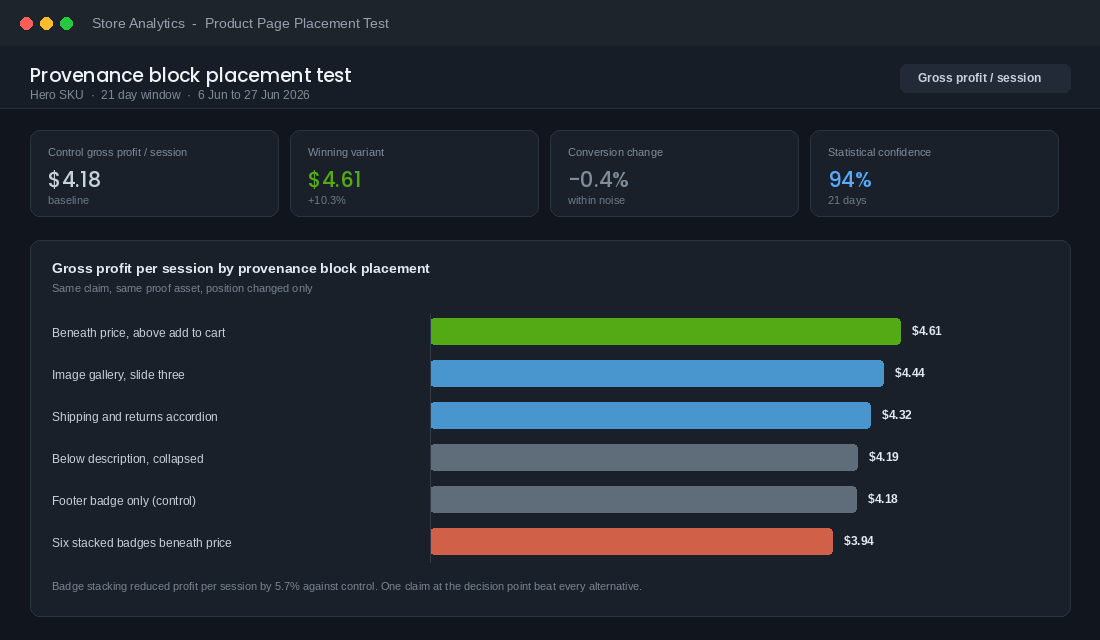Click the green Beneath price bar

[x=666, y=331]
